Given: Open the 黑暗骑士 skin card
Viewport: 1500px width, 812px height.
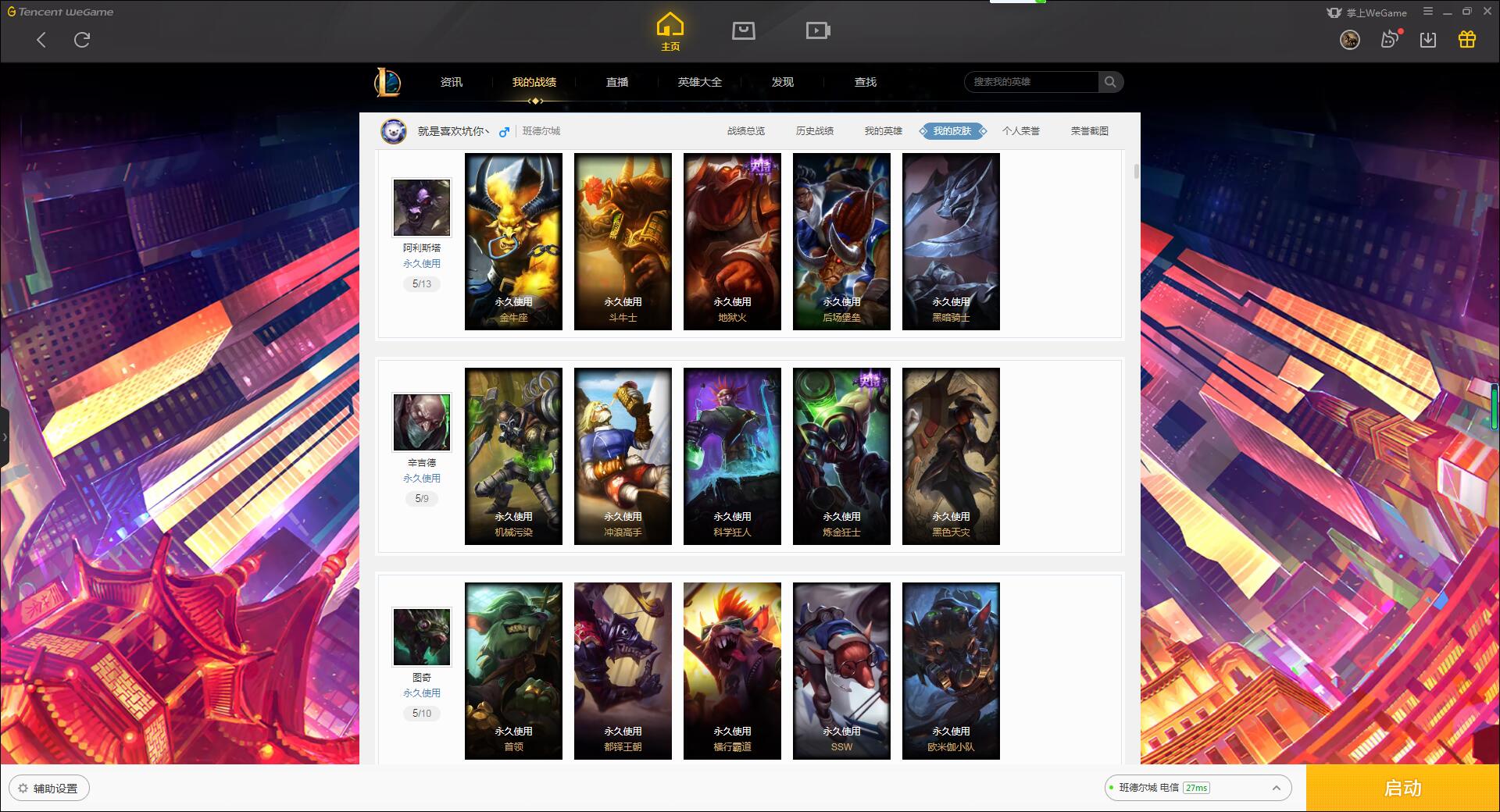Looking at the screenshot, I should (951, 241).
